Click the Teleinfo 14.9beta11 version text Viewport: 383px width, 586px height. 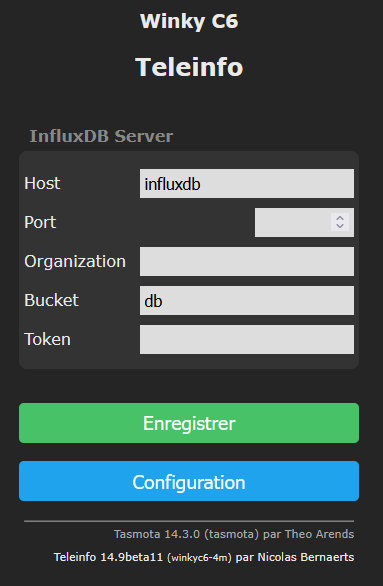tap(108, 557)
